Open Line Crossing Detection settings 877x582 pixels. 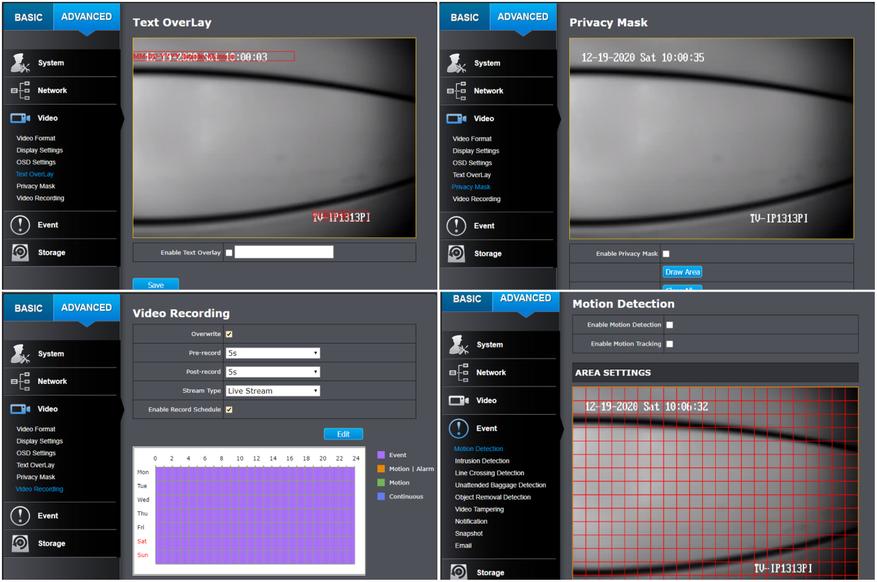(x=489, y=473)
